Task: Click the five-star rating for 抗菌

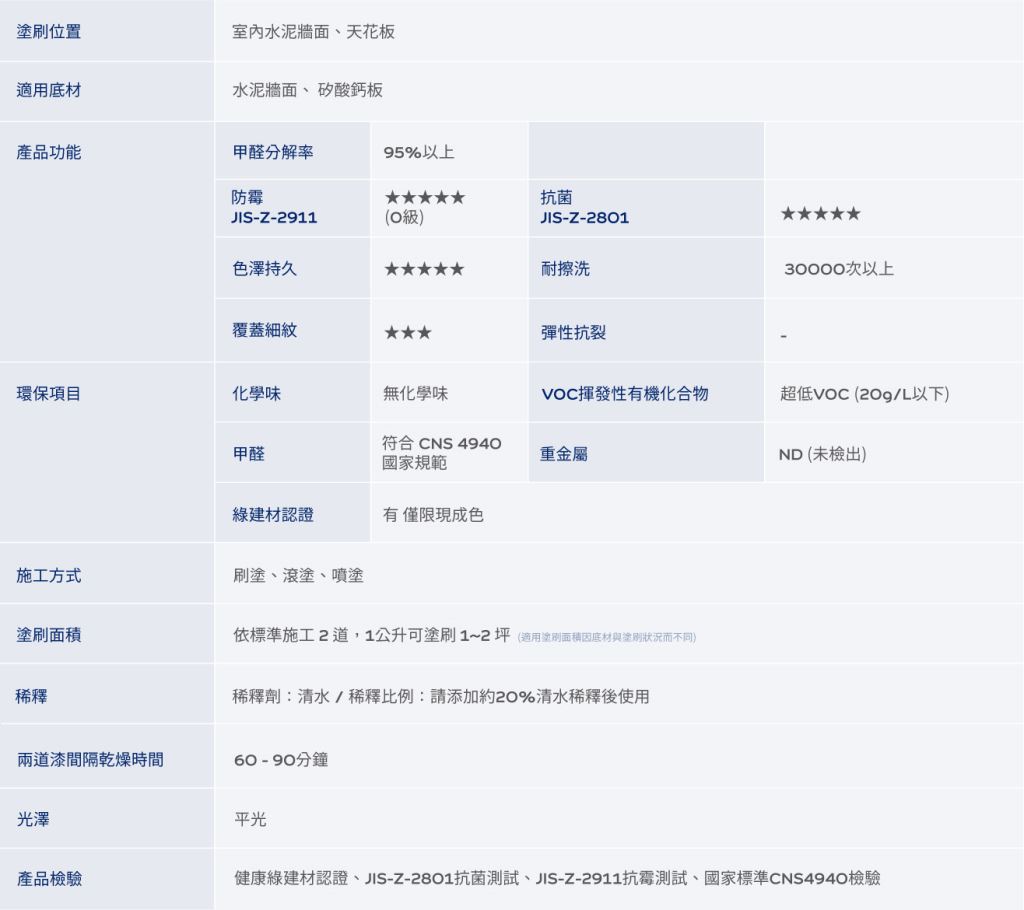Action: (x=819, y=215)
